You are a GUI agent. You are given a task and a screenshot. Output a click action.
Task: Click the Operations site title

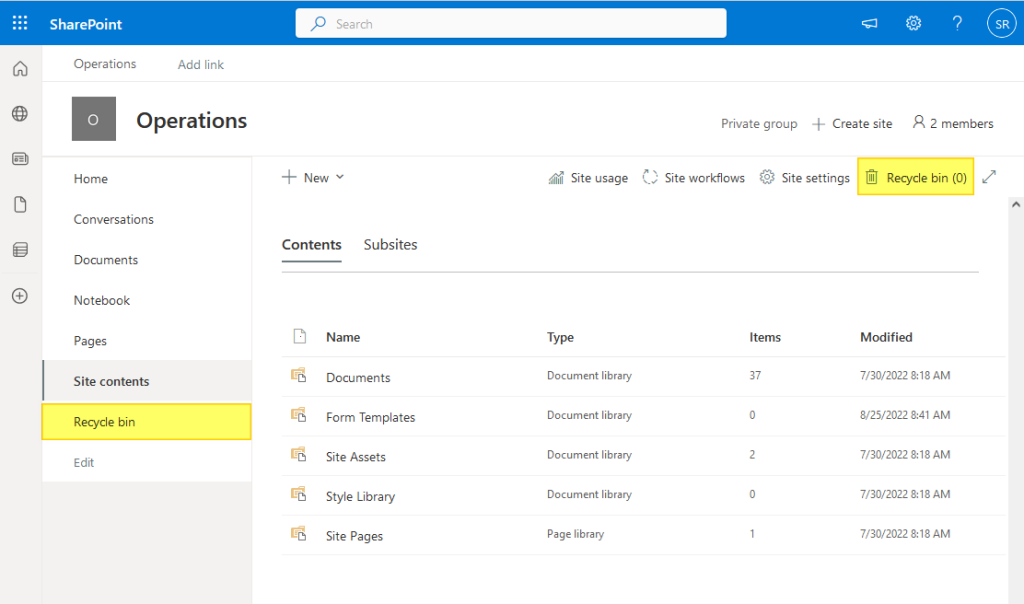(191, 120)
